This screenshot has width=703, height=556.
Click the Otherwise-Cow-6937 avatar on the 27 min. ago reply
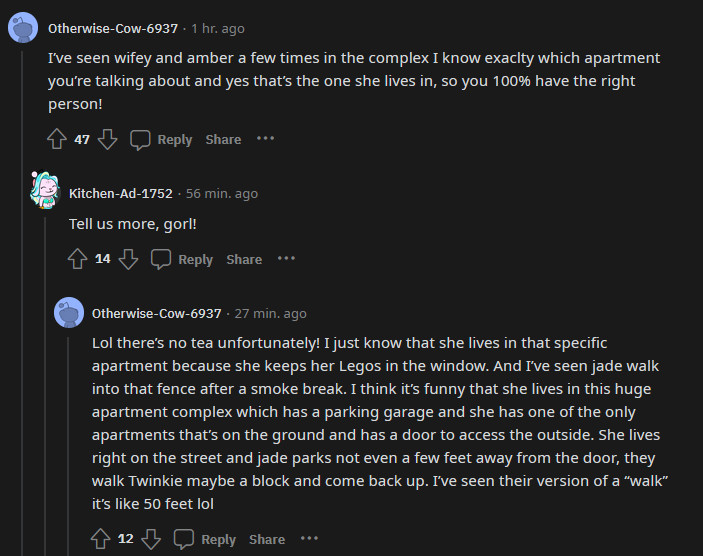(69, 311)
